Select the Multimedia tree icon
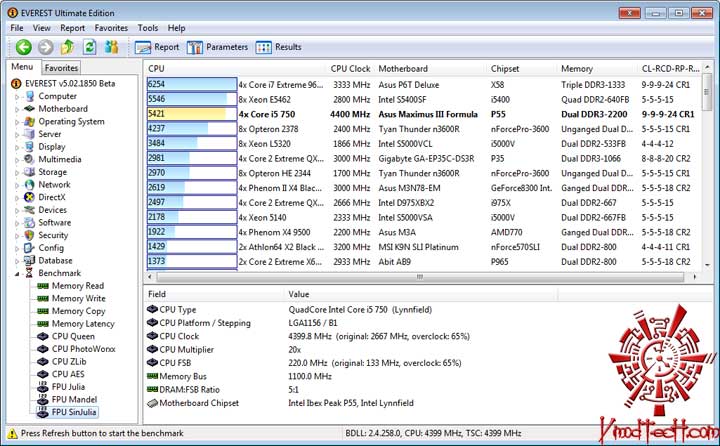This screenshot has width=720, height=446. point(29,159)
